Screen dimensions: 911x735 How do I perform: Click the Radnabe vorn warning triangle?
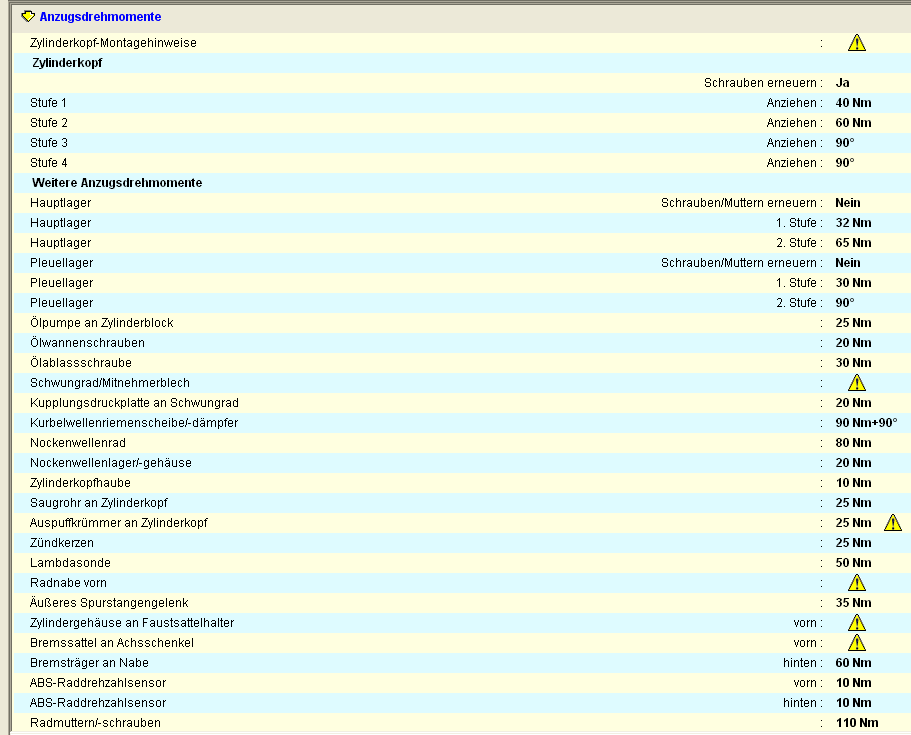(856, 583)
